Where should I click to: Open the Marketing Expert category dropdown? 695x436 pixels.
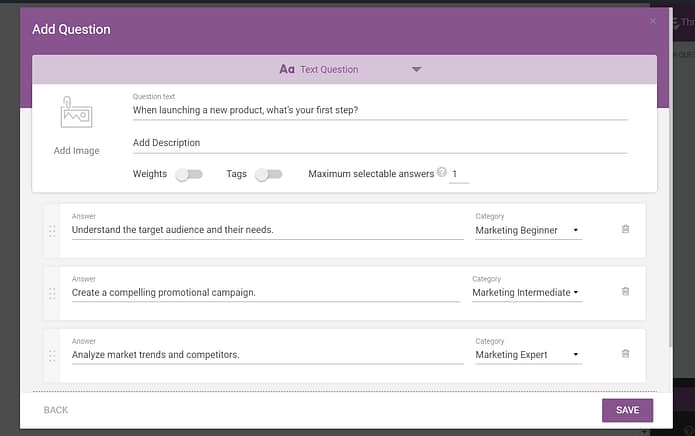[x=528, y=354]
